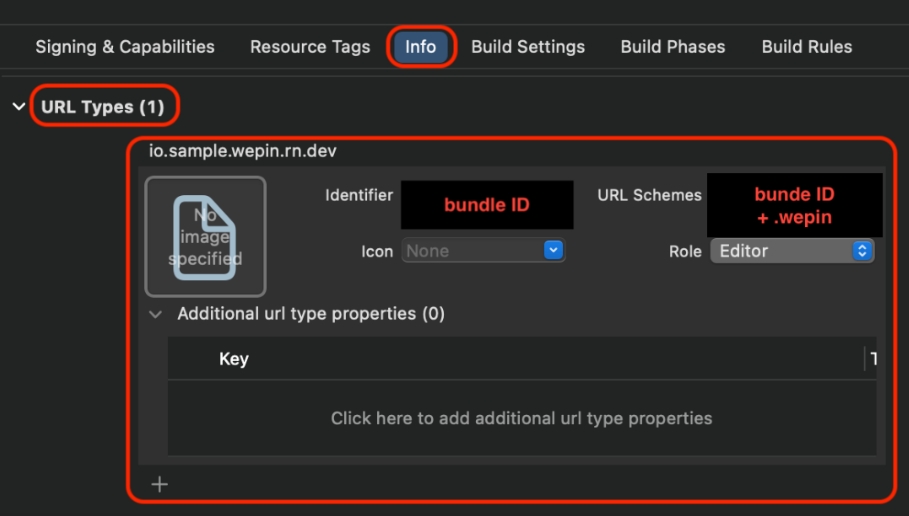Image resolution: width=909 pixels, height=516 pixels.
Task: Collapse the URL Types section chevron
Action: click(x=19, y=107)
